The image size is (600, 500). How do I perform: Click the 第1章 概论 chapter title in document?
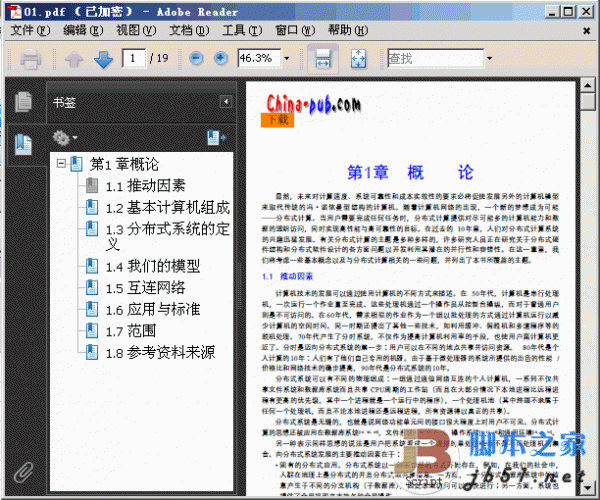click(x=410, y=172)
